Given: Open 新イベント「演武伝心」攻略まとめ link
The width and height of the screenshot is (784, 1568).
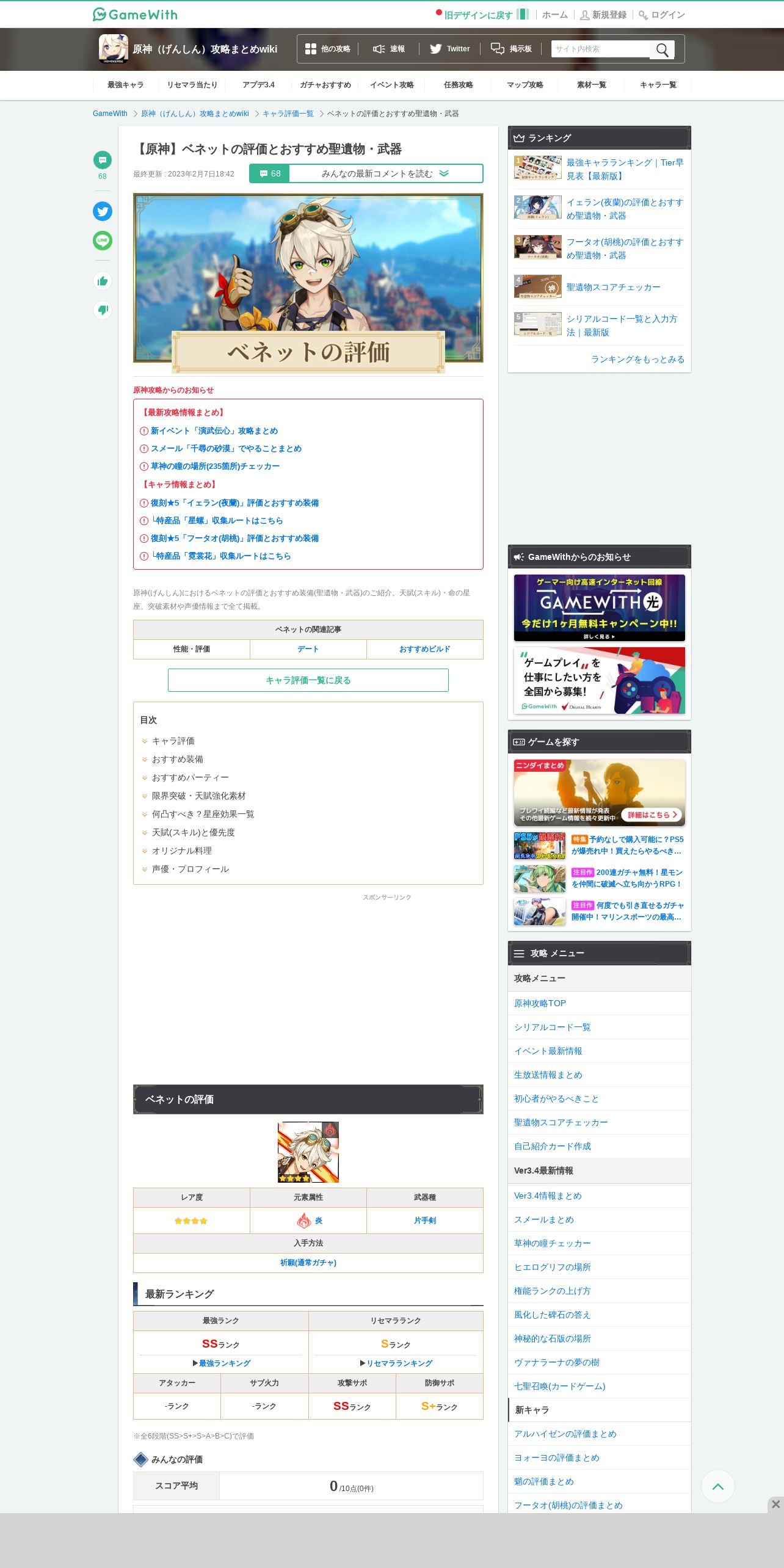Looking at the screenshot, I should (x=214, y=430).
